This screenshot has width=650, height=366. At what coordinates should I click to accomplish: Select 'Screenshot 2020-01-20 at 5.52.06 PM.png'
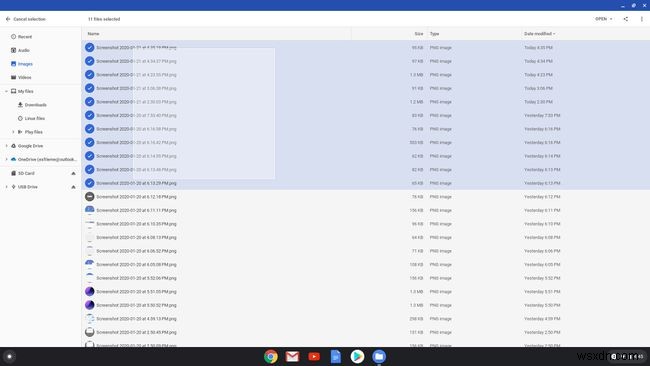tap(136, 278)
